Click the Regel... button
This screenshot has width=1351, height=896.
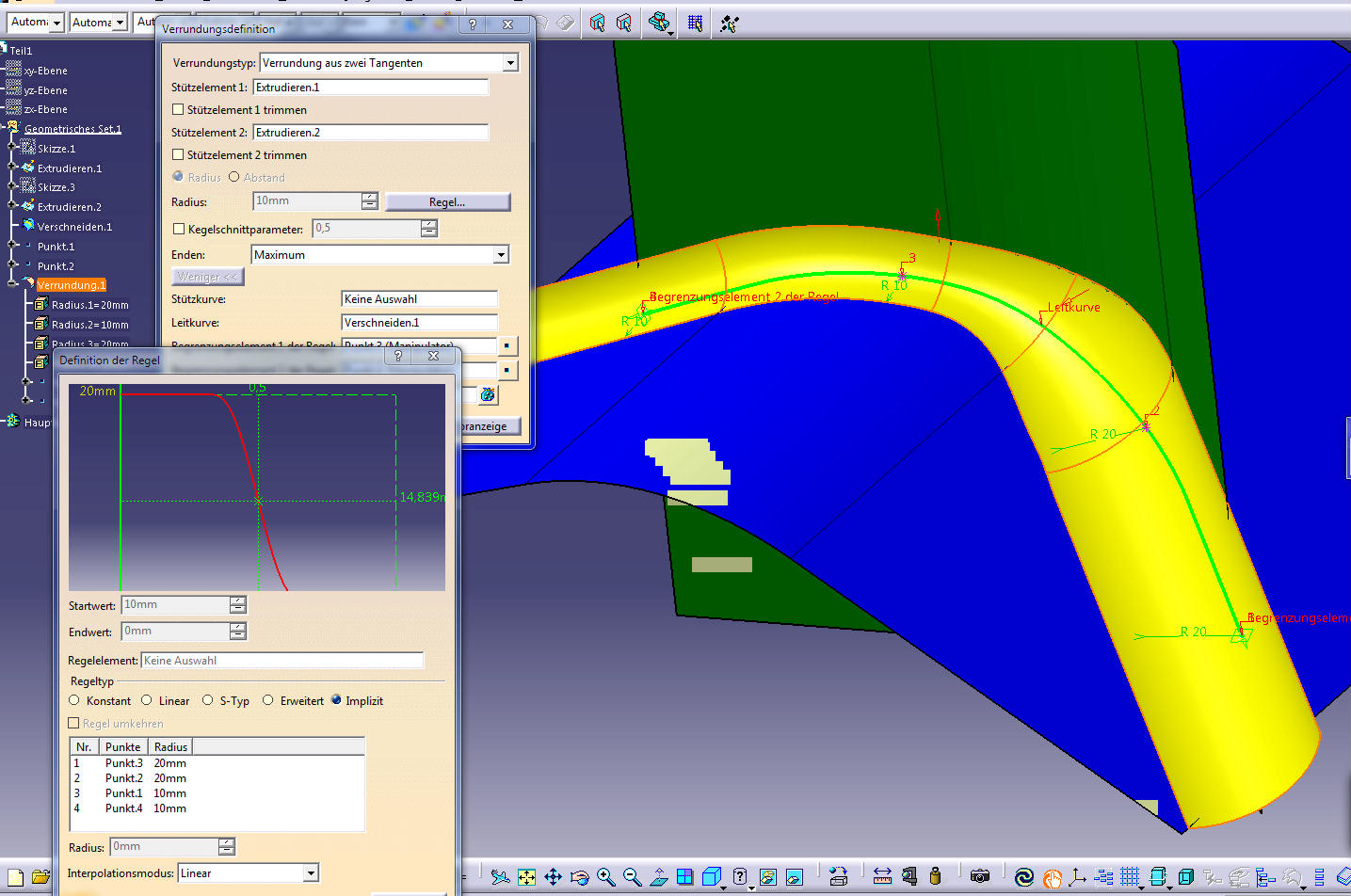tap(447, 202)
